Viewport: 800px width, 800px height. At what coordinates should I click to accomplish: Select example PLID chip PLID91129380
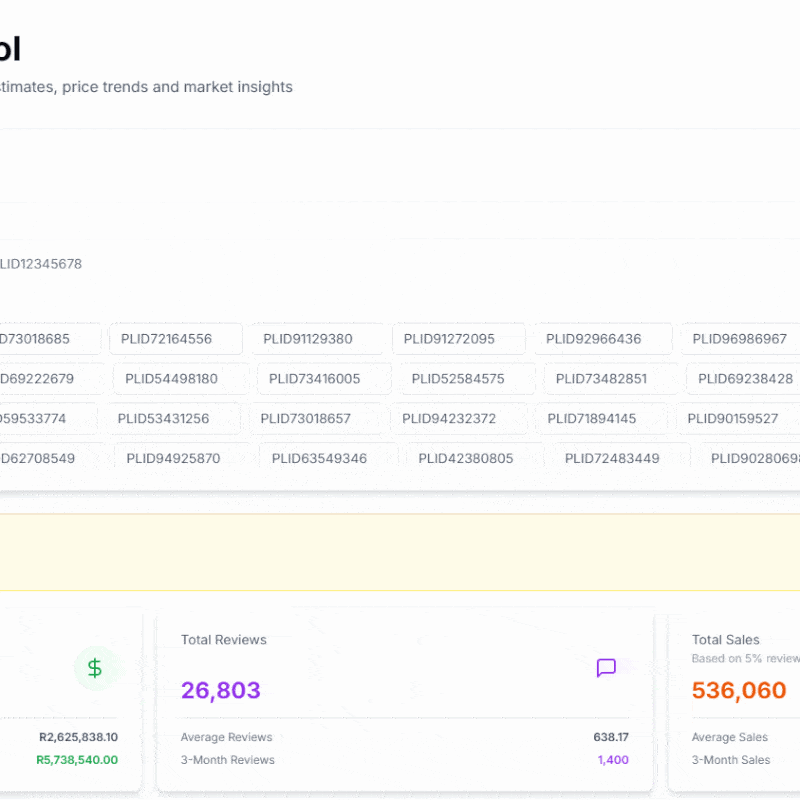click(x=317, y=339)
